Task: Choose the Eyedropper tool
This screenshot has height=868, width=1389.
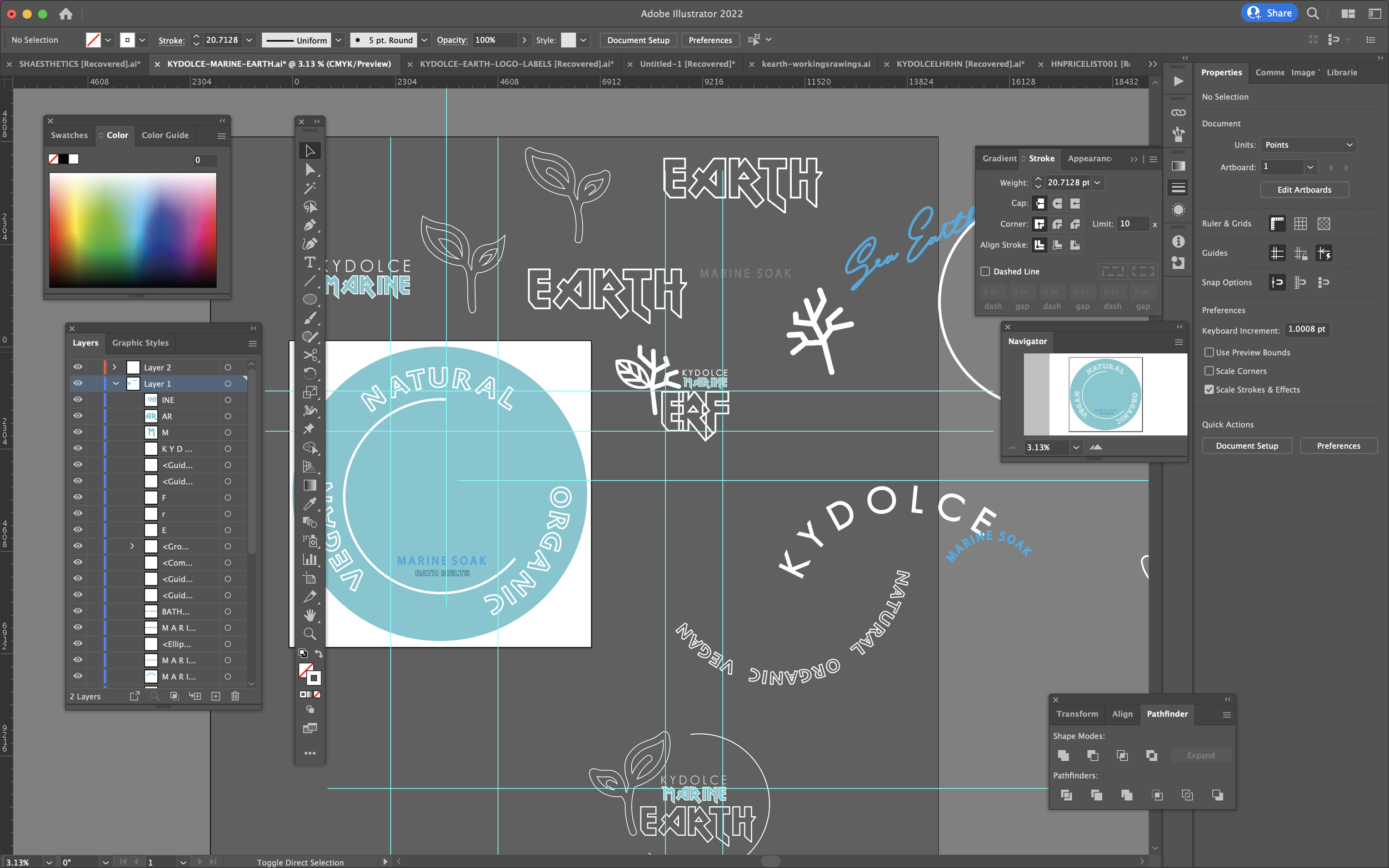Action: tap(310, 504)
